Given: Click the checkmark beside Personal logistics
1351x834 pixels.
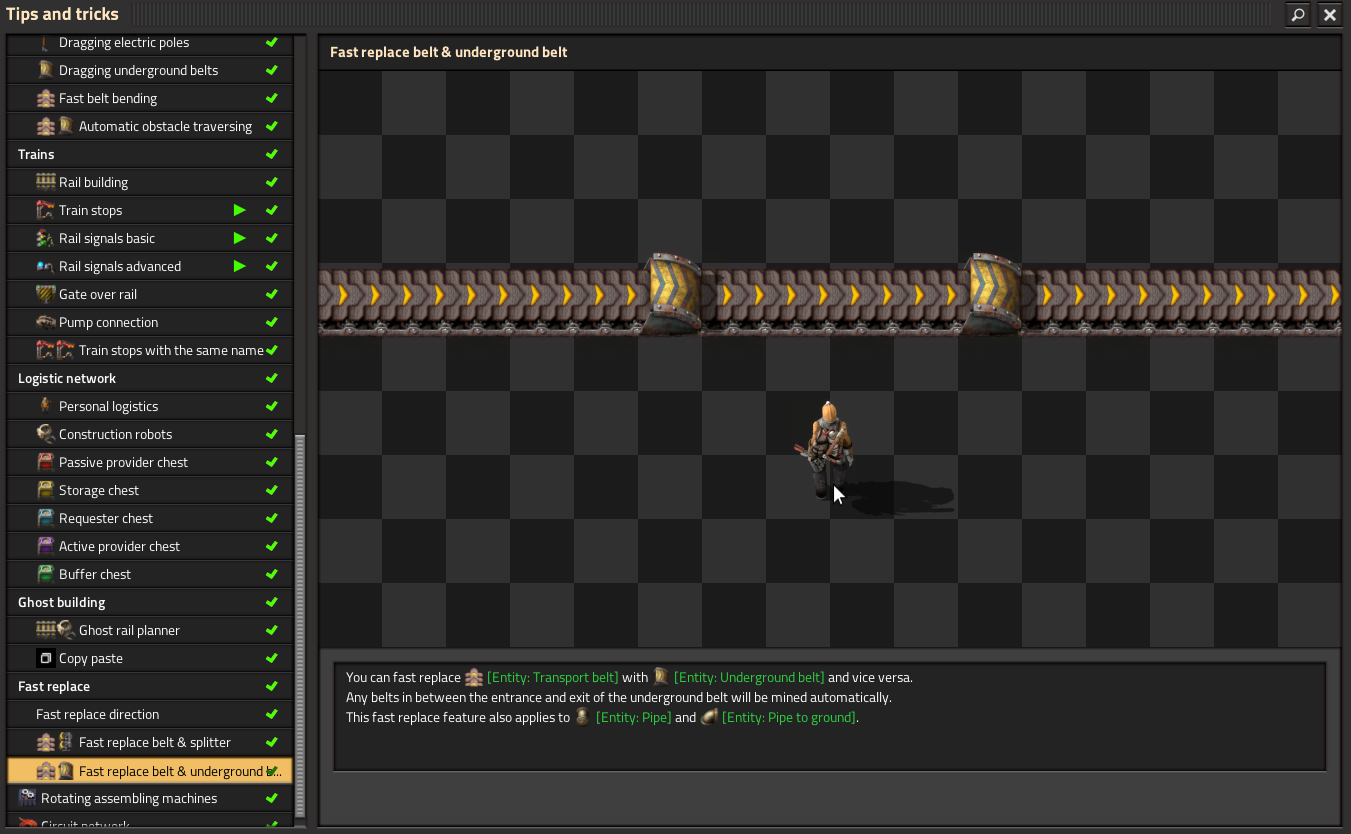Looking at the screenshot, I should pyautogui.click(x=271, y=406).
